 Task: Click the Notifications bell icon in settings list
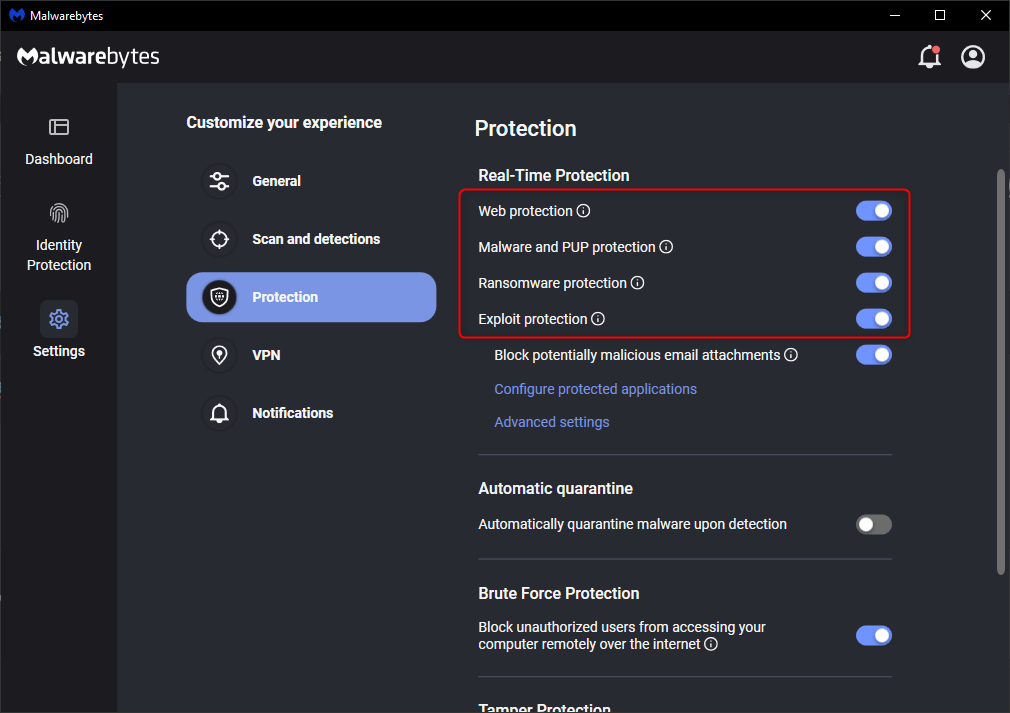tap(219, 413)
